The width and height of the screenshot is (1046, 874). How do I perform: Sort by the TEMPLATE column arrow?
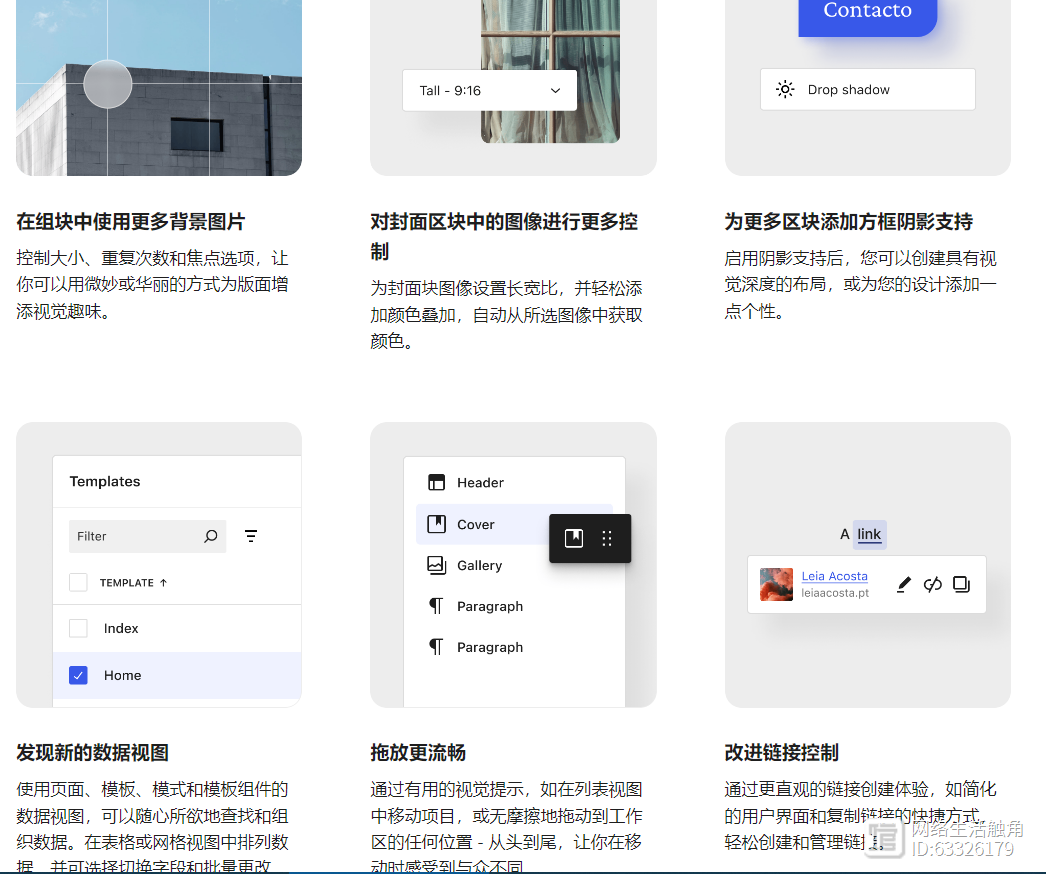tap(163, 582)
